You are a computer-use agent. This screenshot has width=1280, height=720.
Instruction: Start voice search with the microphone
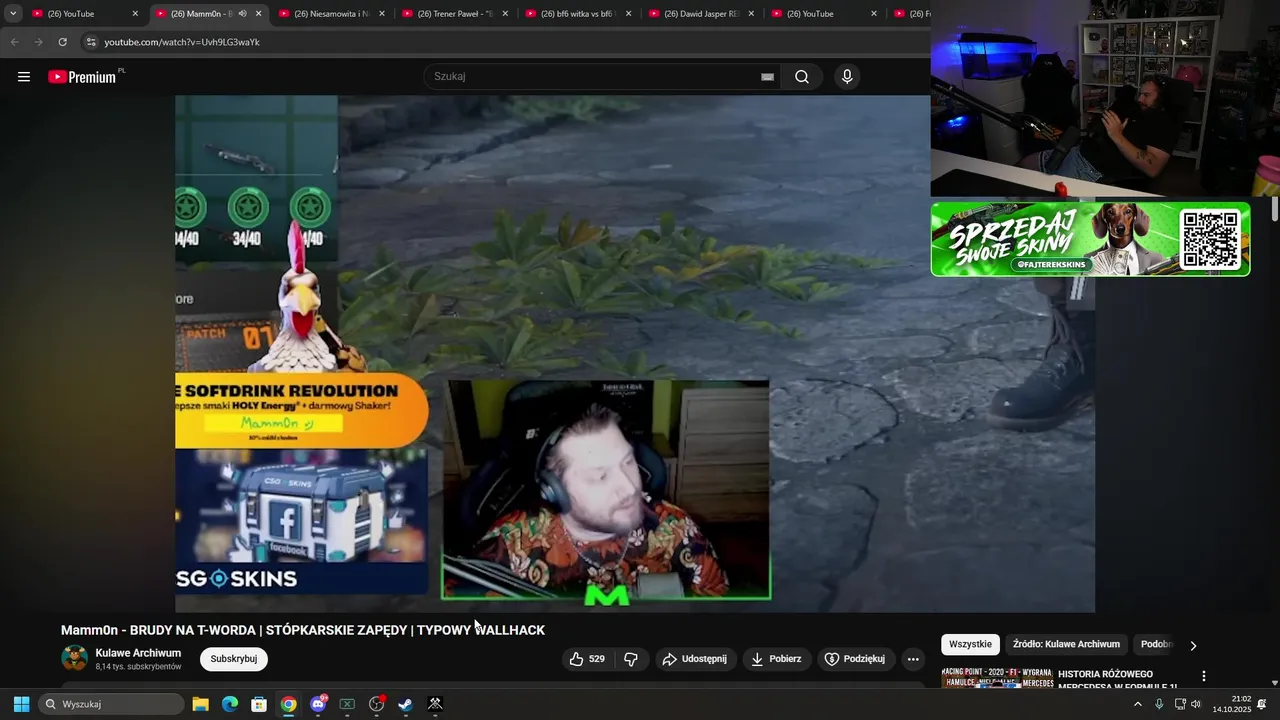[847, 77]
